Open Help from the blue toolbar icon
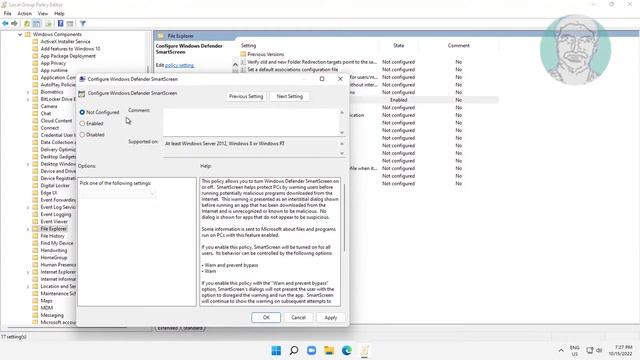The height and width of the screenshot is (360, 640). pos(60,24)
